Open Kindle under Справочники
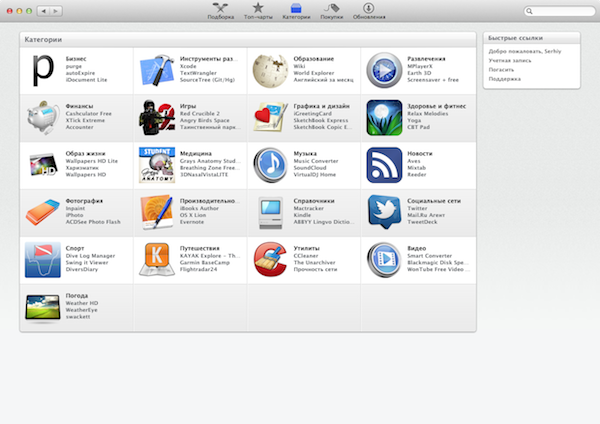Image resolution: width=600 pixels, height=424 pixels. (x=302, y=215)
